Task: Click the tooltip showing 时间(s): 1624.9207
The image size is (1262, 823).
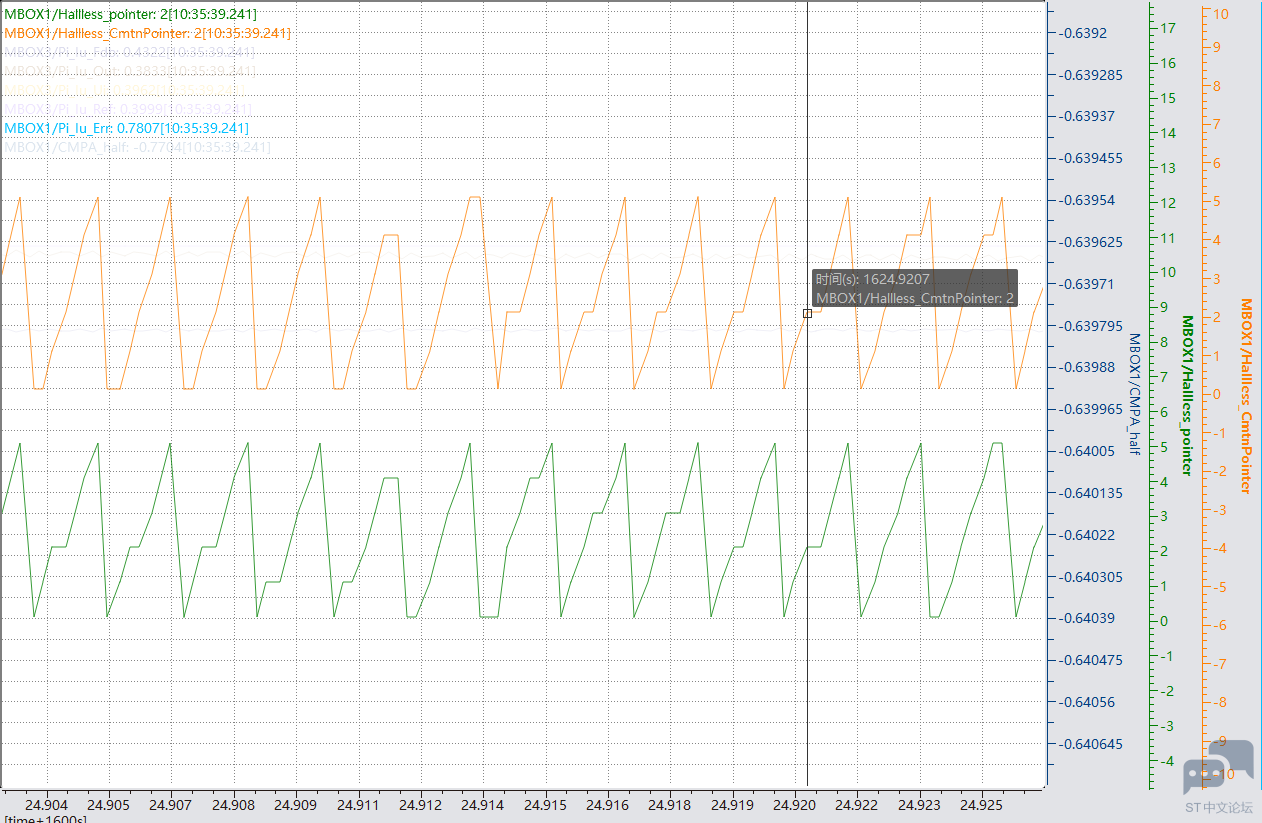Action: (915, 288)
